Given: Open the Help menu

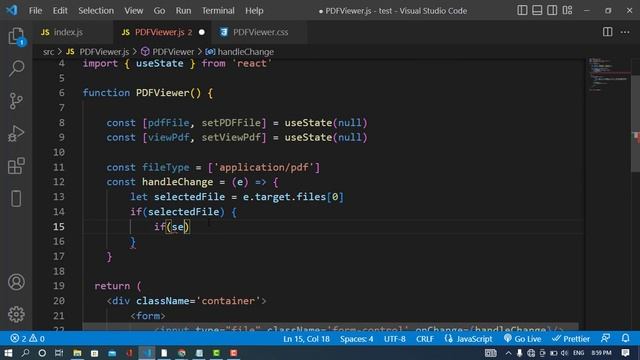Looking at the screenshot, I should click(254, 10).
